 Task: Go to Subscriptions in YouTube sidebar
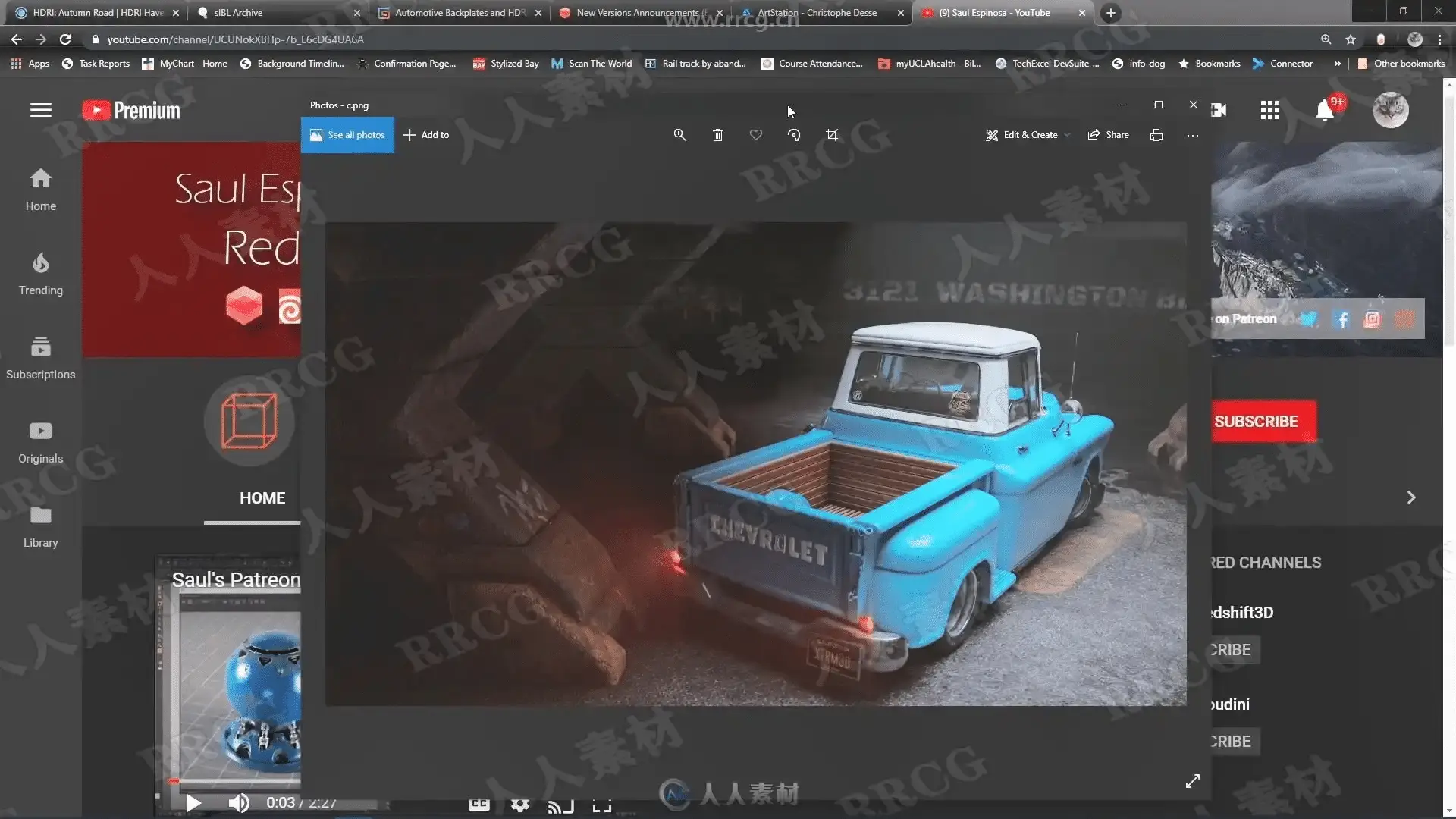pyautogui.click(x=41, y=357)
